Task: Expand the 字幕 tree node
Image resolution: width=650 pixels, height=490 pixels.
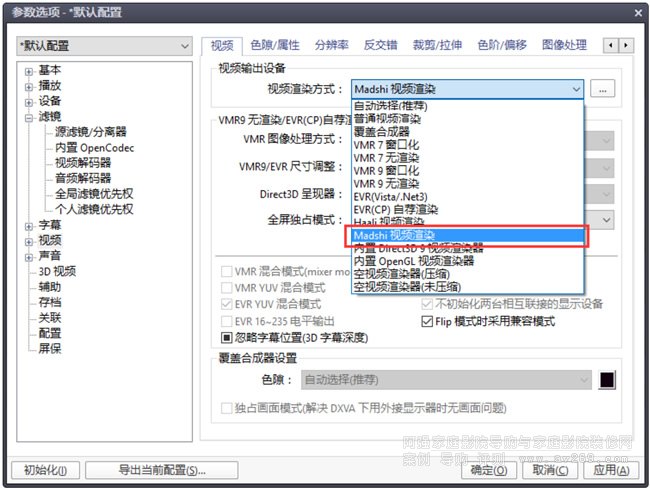Action: pos(29,225)
